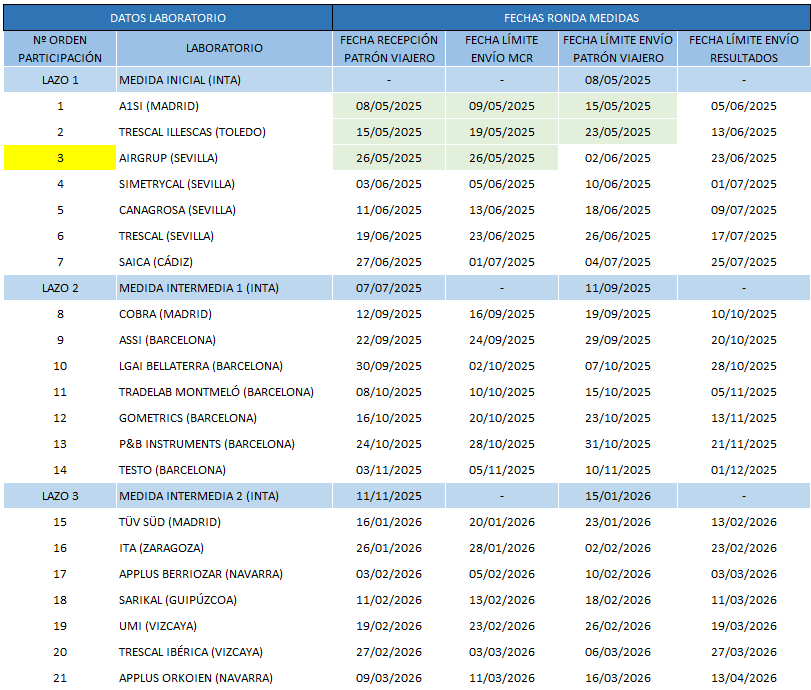Select the SAICA (CÁDIZ) cell
811x690 pixels.
224,262
